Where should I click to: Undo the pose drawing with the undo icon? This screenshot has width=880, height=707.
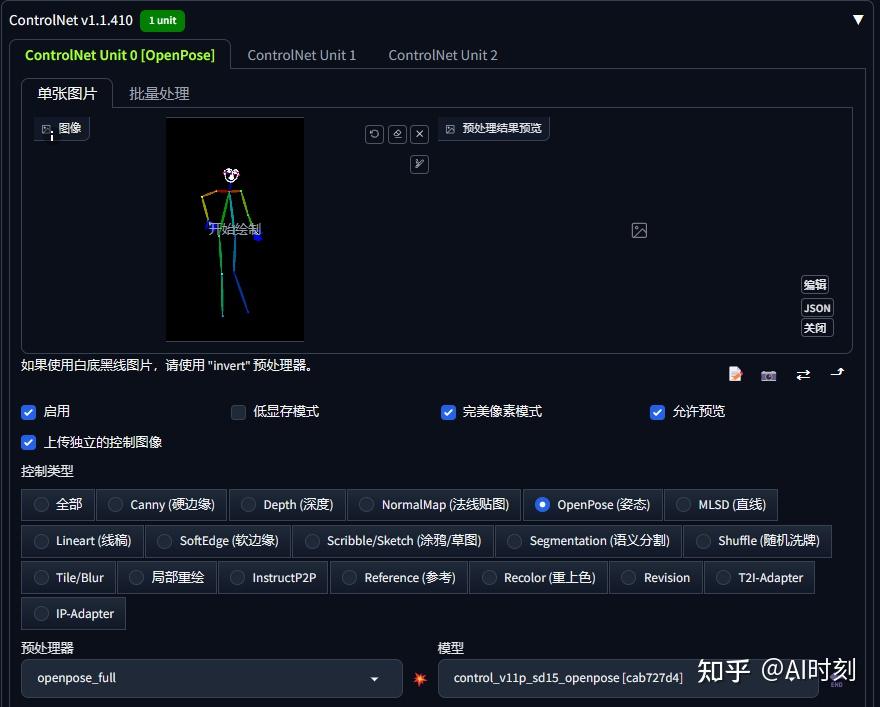(x=374, y=133)
